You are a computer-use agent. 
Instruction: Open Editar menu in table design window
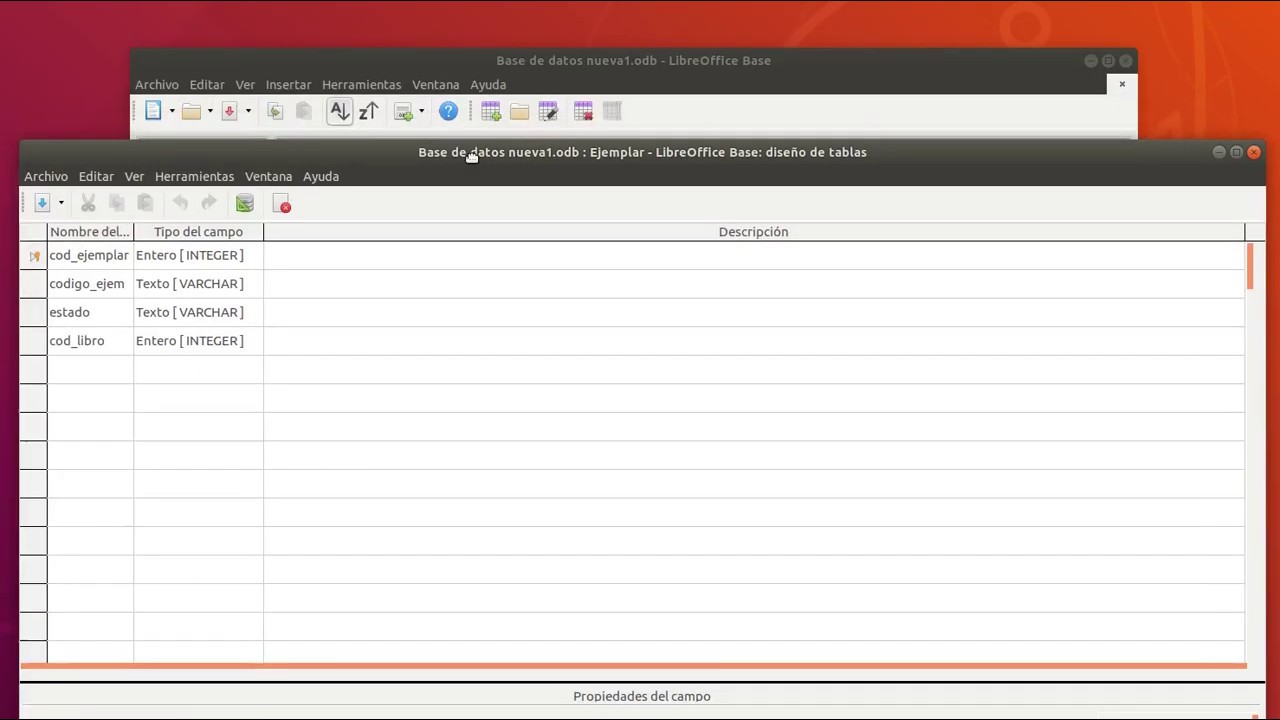point(96,176)
